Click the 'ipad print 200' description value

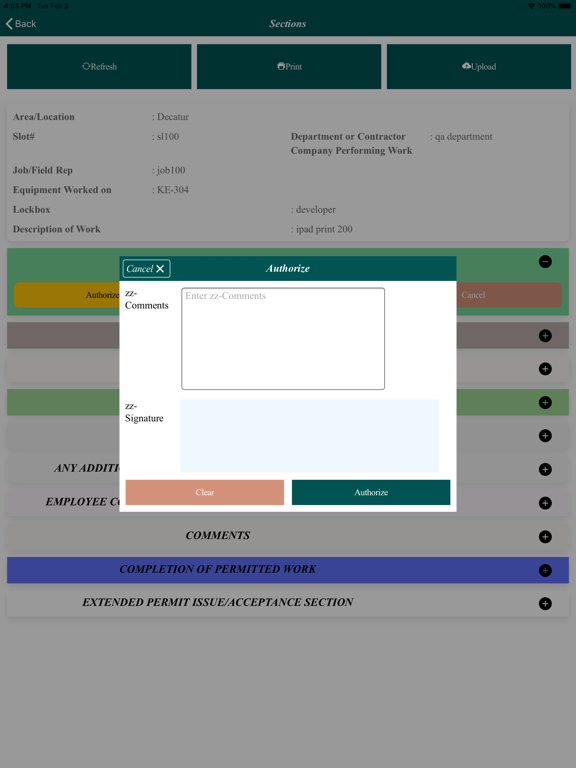pos(324,229)
